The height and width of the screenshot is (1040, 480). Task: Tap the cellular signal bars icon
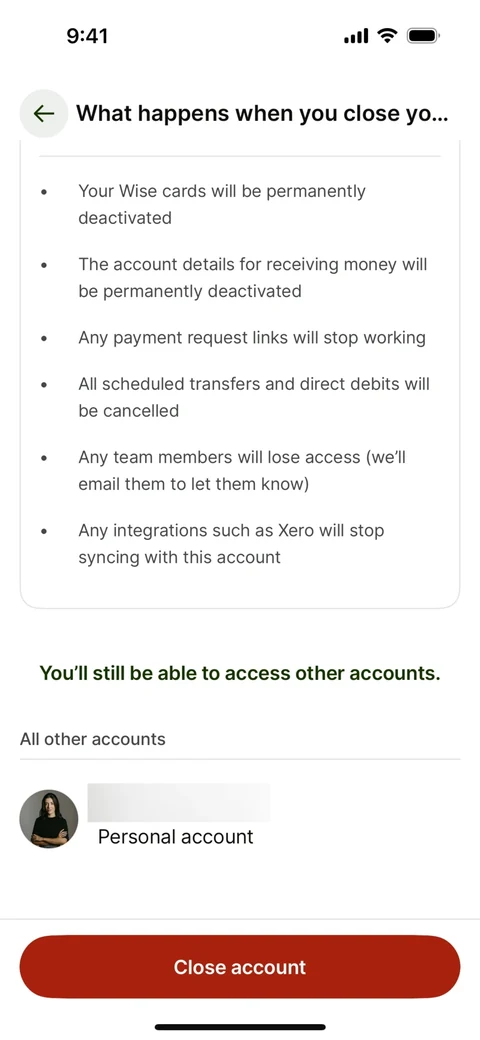[356, 37]
